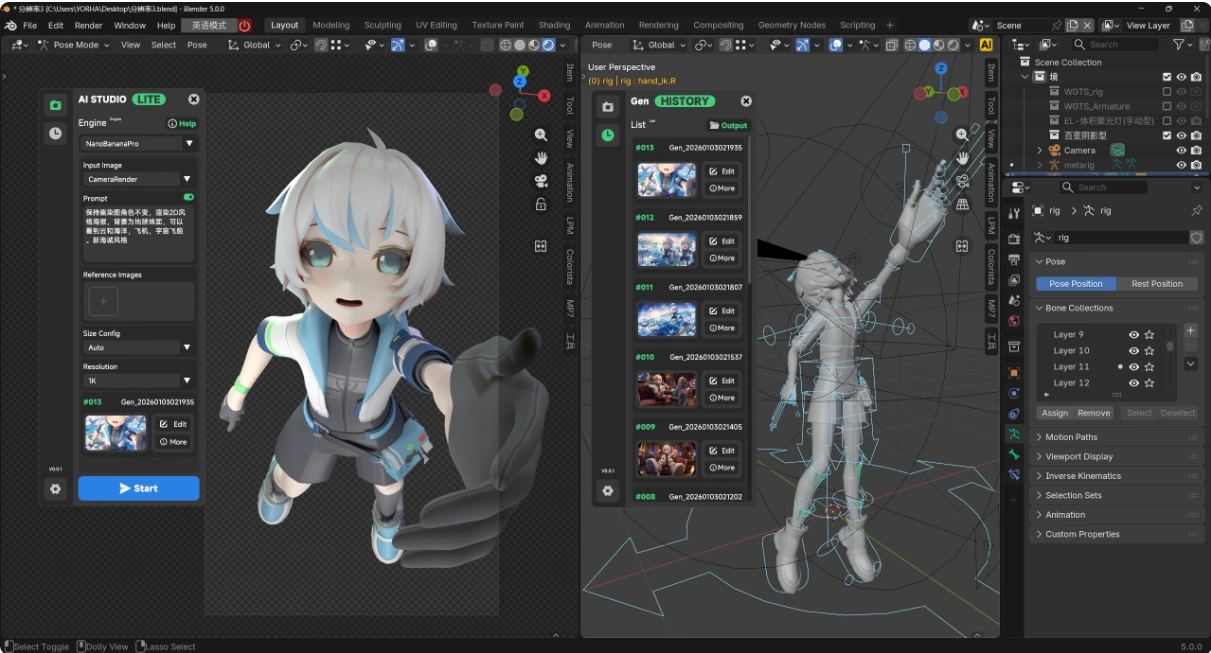
Task: Open the CameraRender input image dropdown
Action: [x=139, y=179]
